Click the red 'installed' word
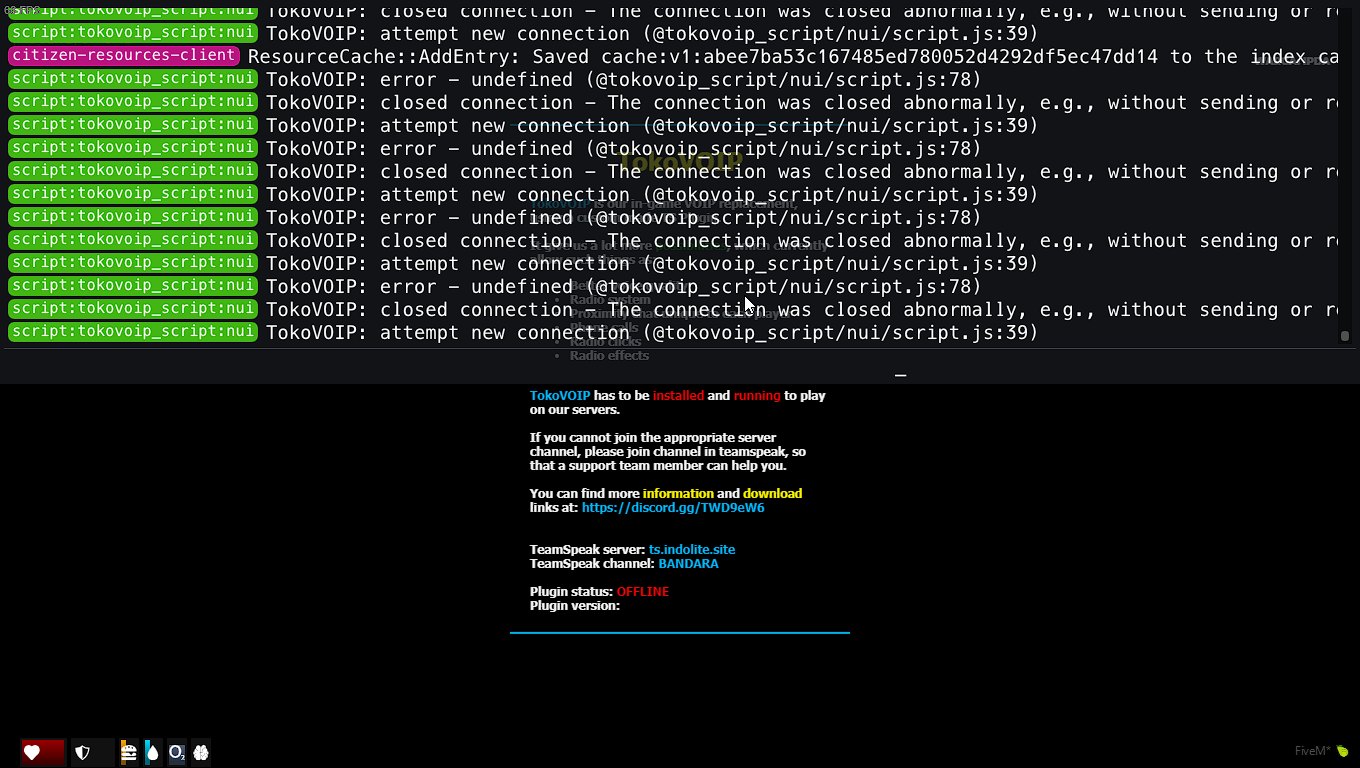1360x768 pixels. 678,396
